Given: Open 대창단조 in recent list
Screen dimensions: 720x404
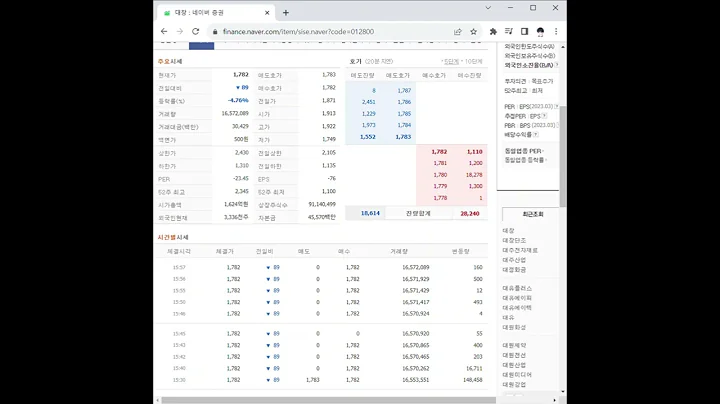Looking at the screenshot, I should tap(514, 241).
